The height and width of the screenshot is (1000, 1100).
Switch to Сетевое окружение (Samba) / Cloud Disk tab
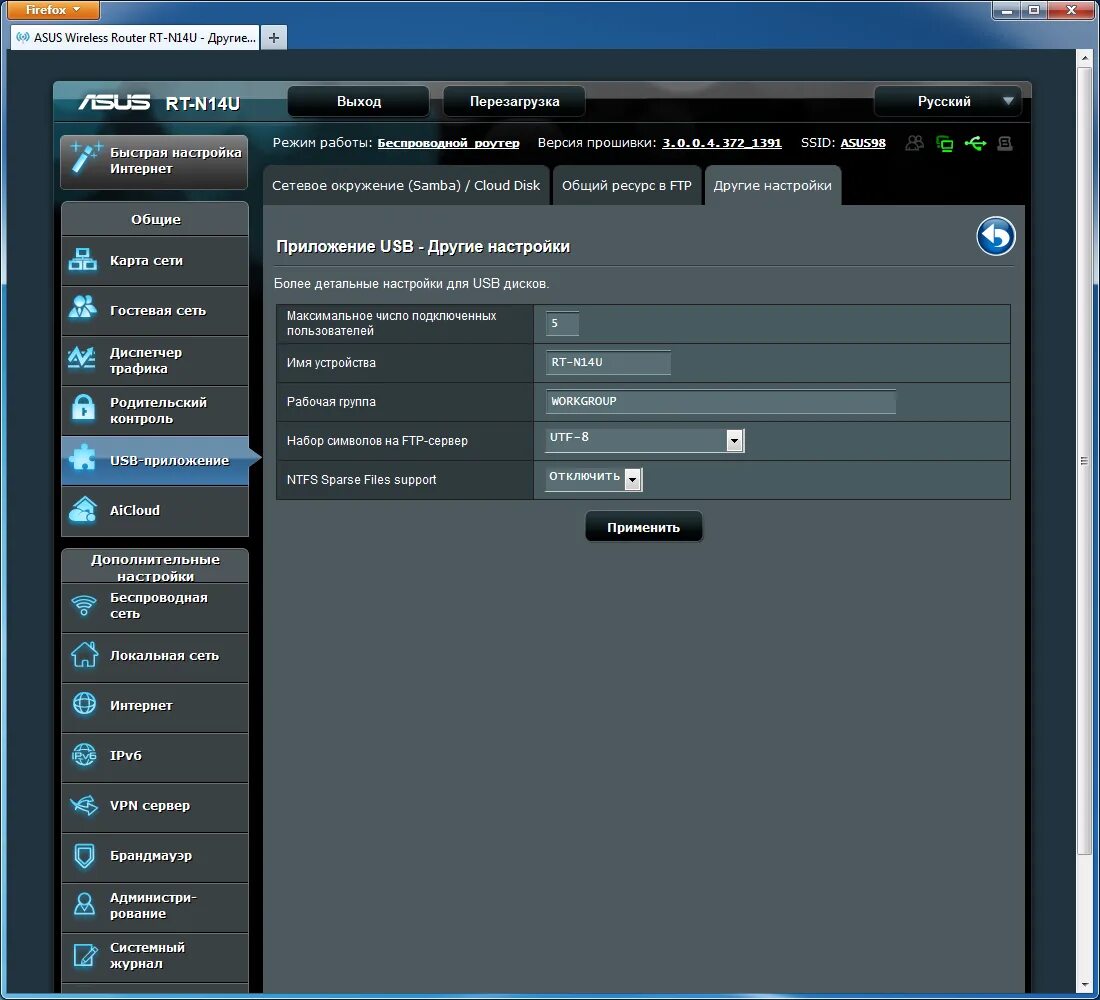pos(406,186)
